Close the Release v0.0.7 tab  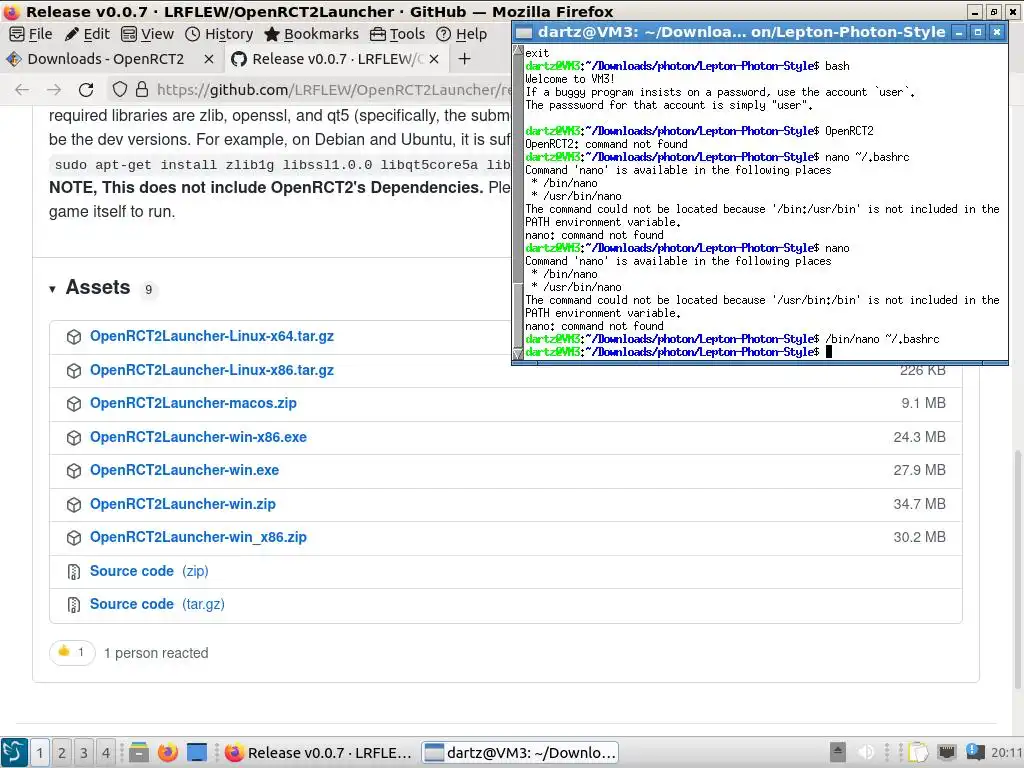point(434,59)
